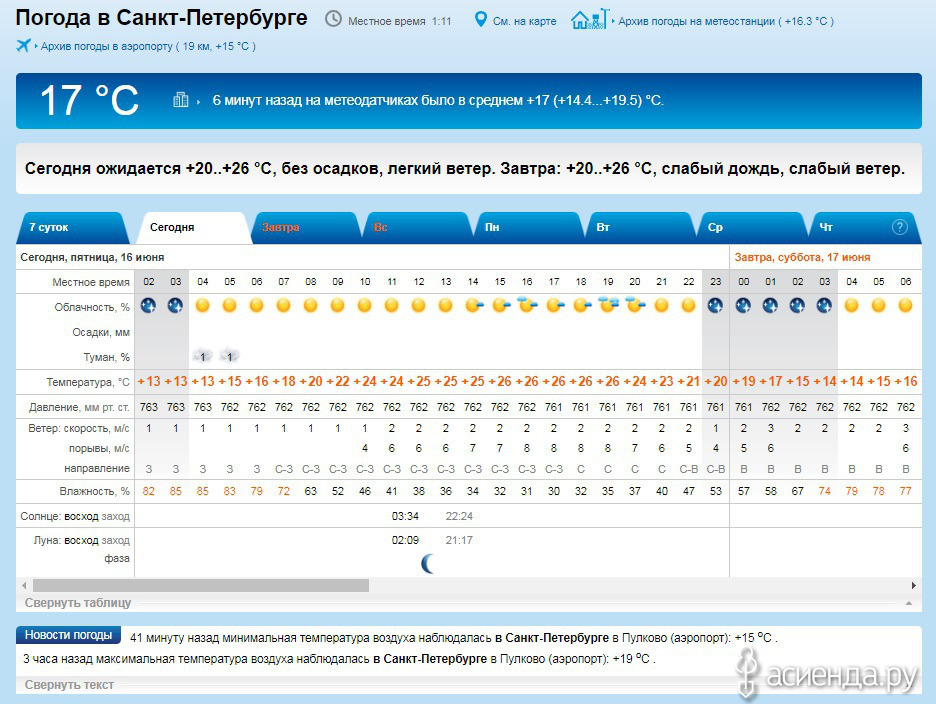Switch to the Завтра tab
The width and height of the screenshot is (936, 704).
[x=307, y=228]
